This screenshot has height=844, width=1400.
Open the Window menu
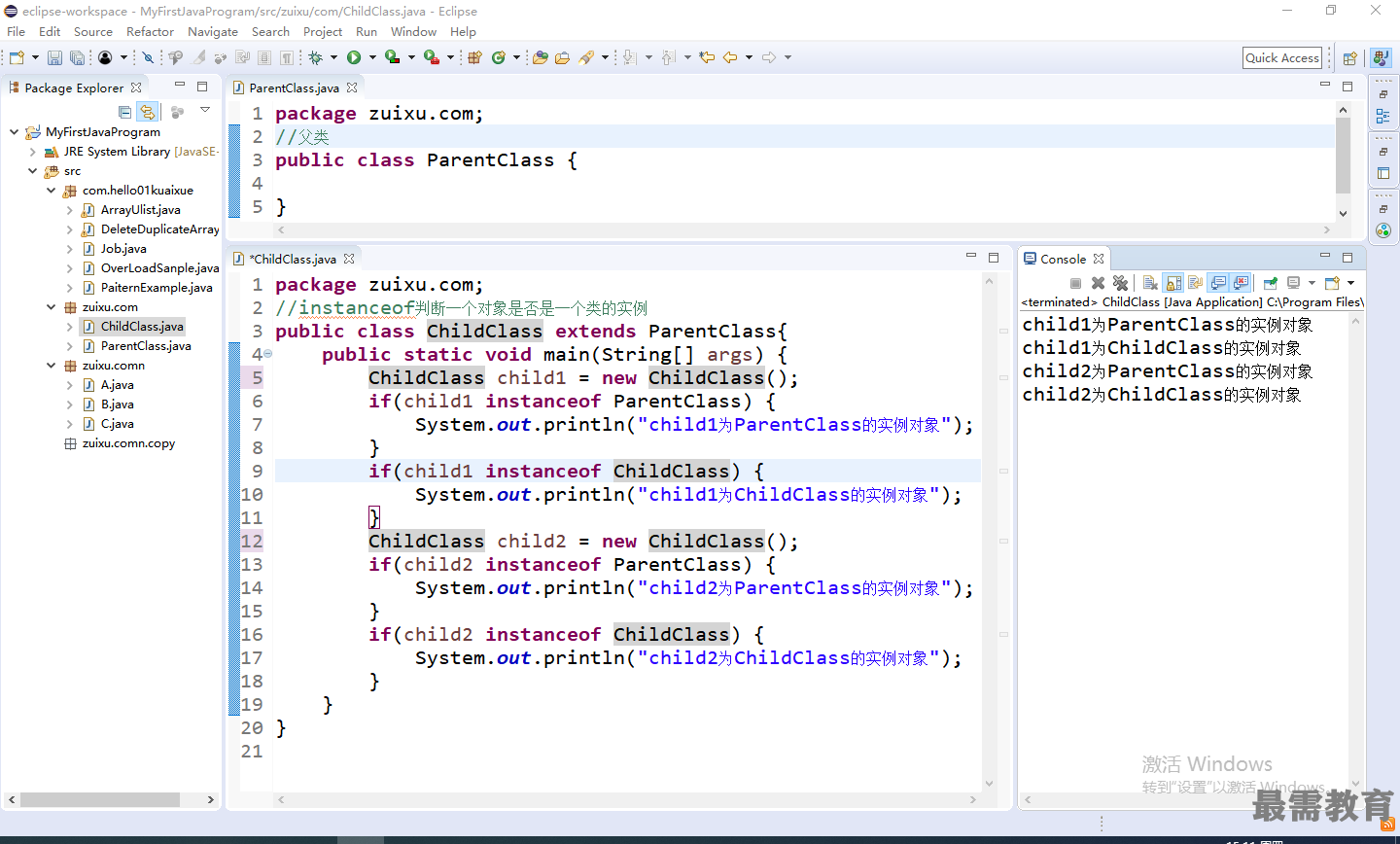pos(414,31)
